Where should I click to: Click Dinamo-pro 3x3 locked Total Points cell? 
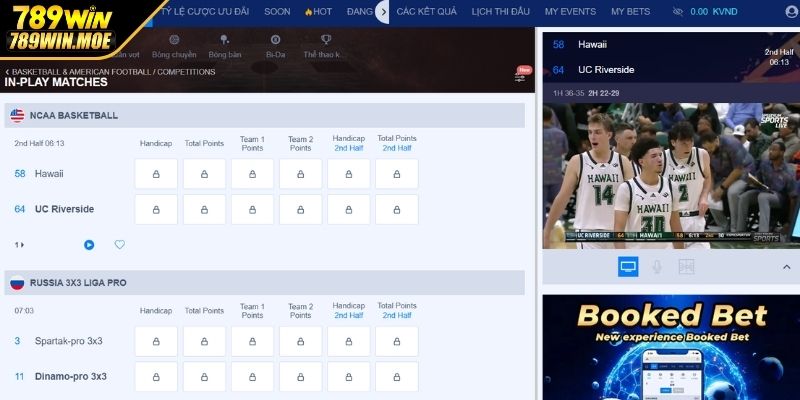[x=204, y=377]
